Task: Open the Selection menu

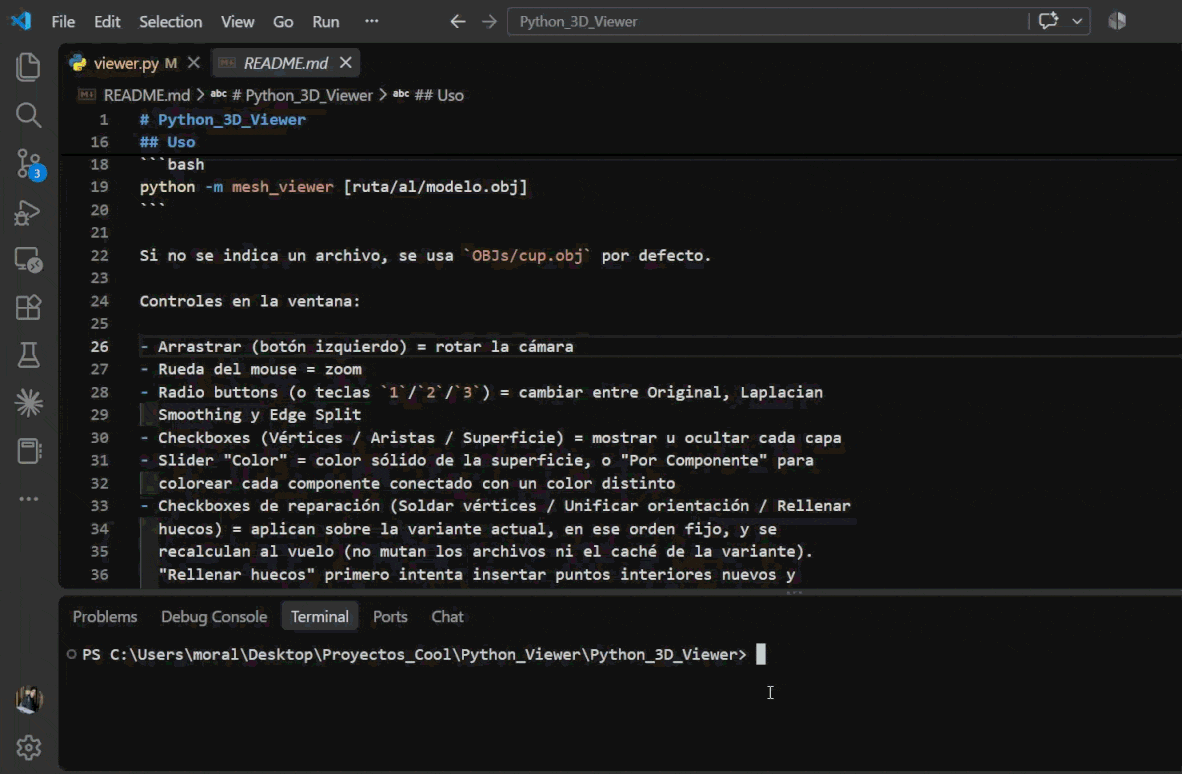Action: pyautogui.click(x=170, y=22)
